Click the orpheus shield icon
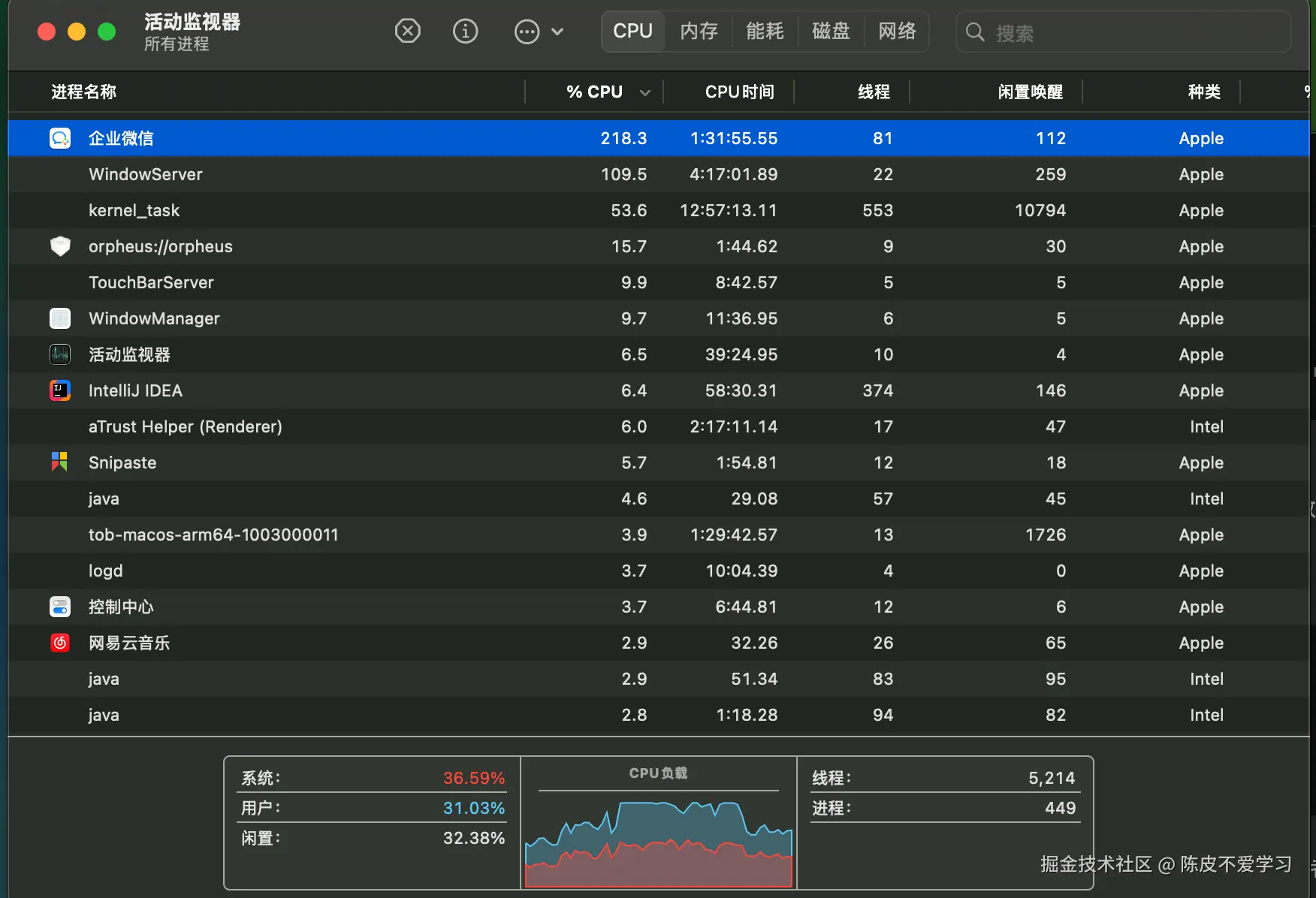 pyautogui.click(x=59, y=246)
